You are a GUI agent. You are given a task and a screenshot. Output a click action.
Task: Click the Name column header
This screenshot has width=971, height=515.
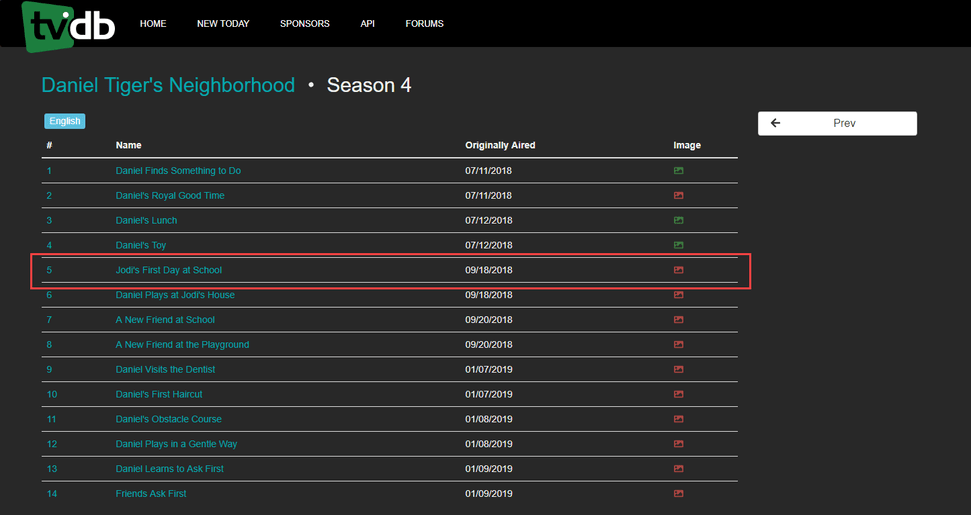(x=129, y=145)
